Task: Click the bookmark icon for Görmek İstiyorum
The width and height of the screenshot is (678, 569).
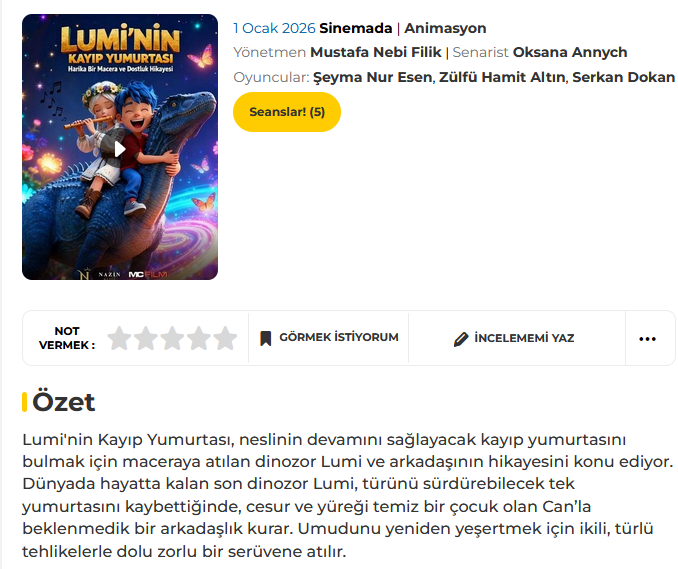Action: (266, 338)
